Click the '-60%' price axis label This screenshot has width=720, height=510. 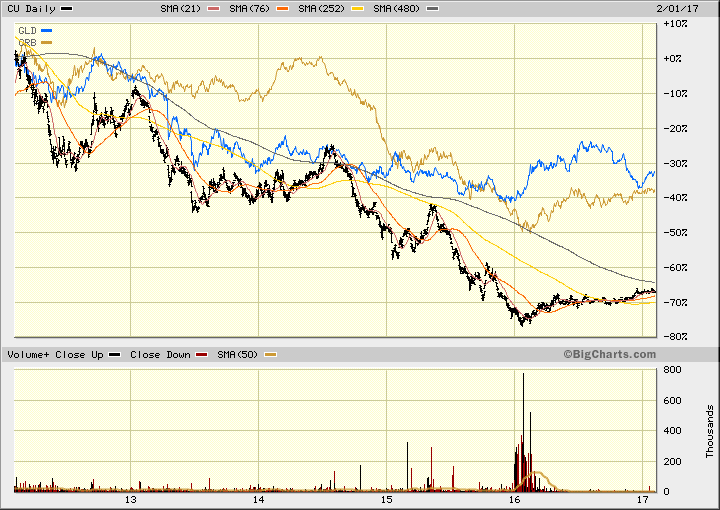click(675, 268)
